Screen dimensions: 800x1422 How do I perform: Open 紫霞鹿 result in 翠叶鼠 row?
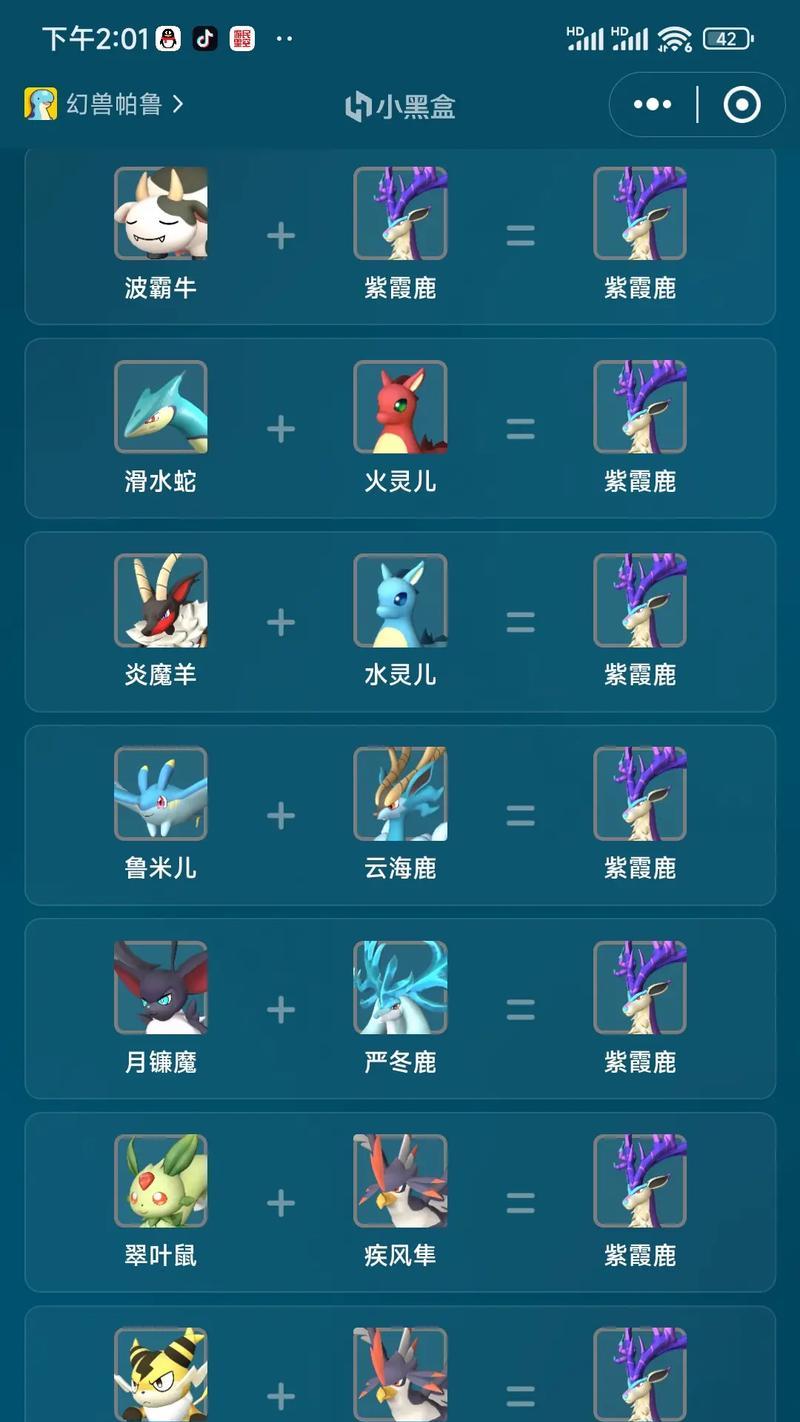click(640, 1181)
